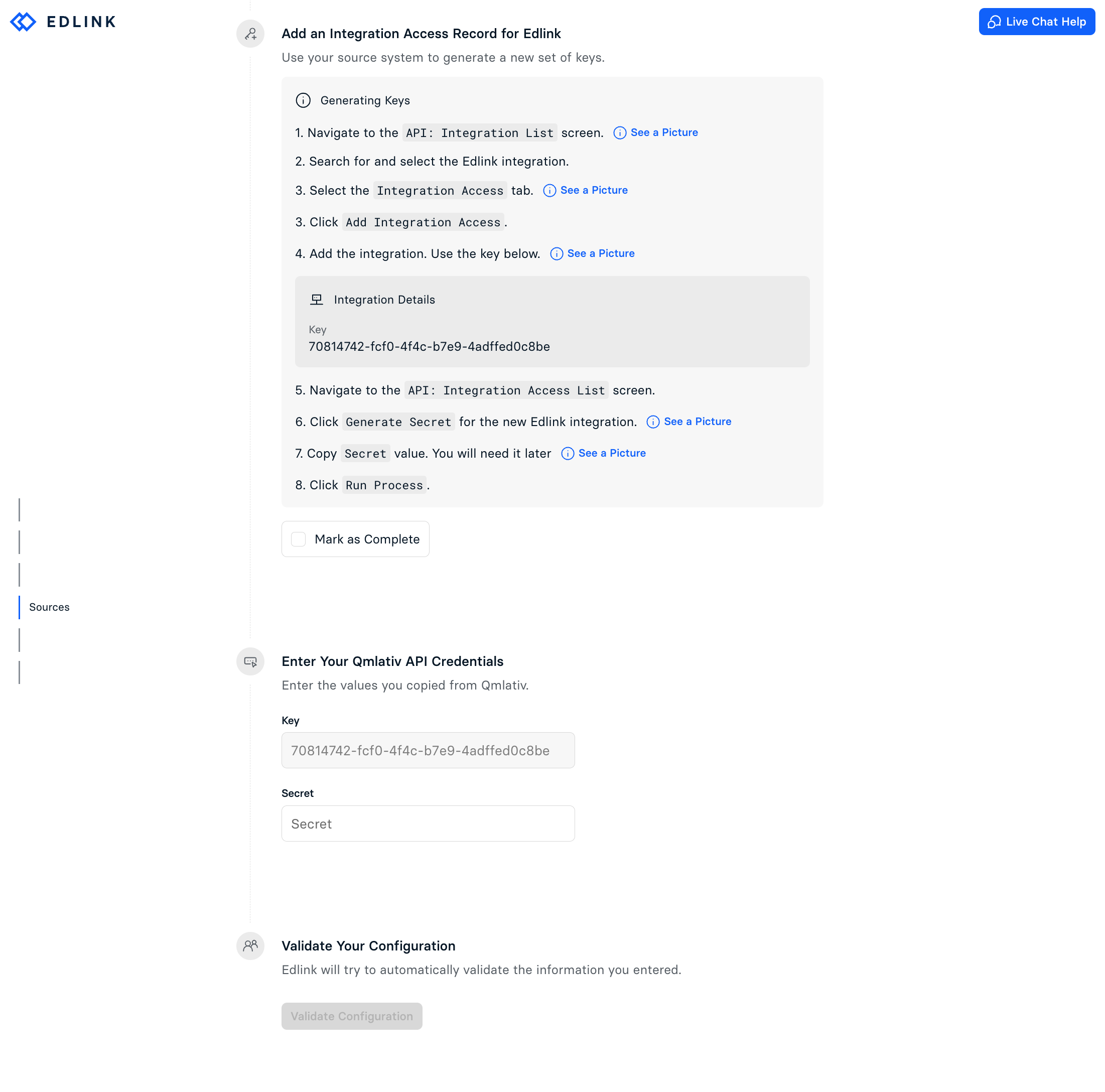Click the Validate Configuration button
The height and width of the screenshot is (1092, 1105).
(352, 1017)
